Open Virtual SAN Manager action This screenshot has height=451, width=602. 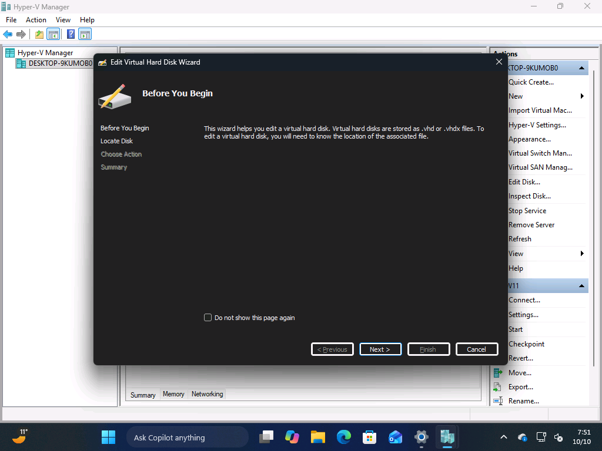tap(540, 167)
